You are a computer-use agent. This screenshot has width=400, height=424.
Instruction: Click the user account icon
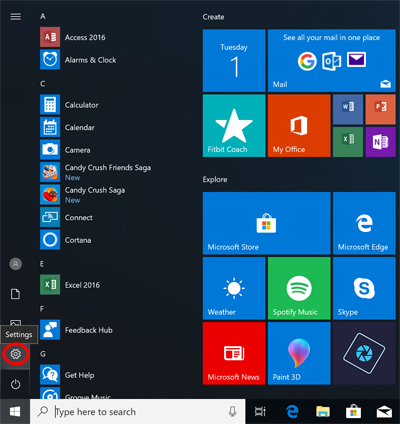pos(15,264)
